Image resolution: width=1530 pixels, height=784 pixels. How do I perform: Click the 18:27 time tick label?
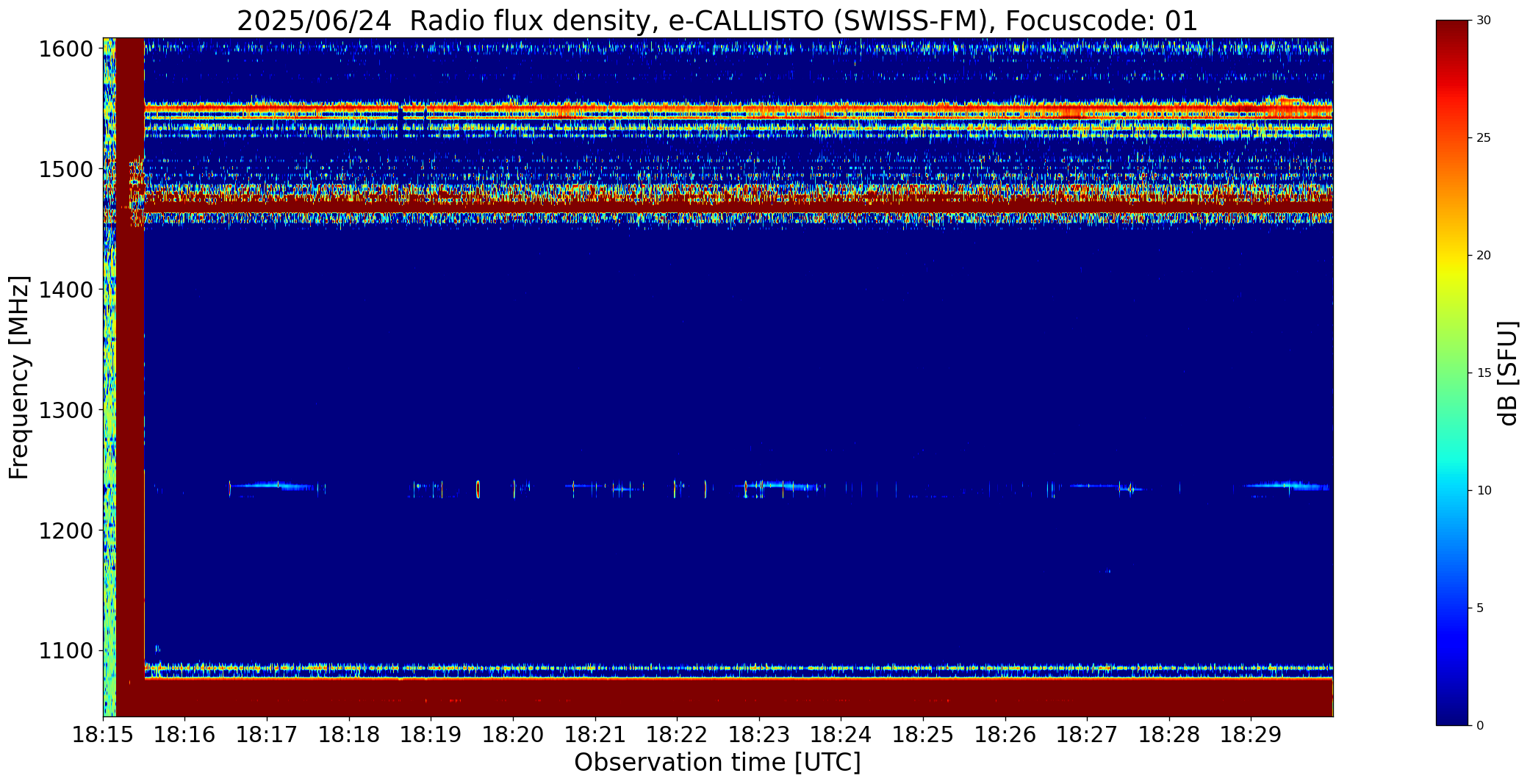[x=1088, y=735]
